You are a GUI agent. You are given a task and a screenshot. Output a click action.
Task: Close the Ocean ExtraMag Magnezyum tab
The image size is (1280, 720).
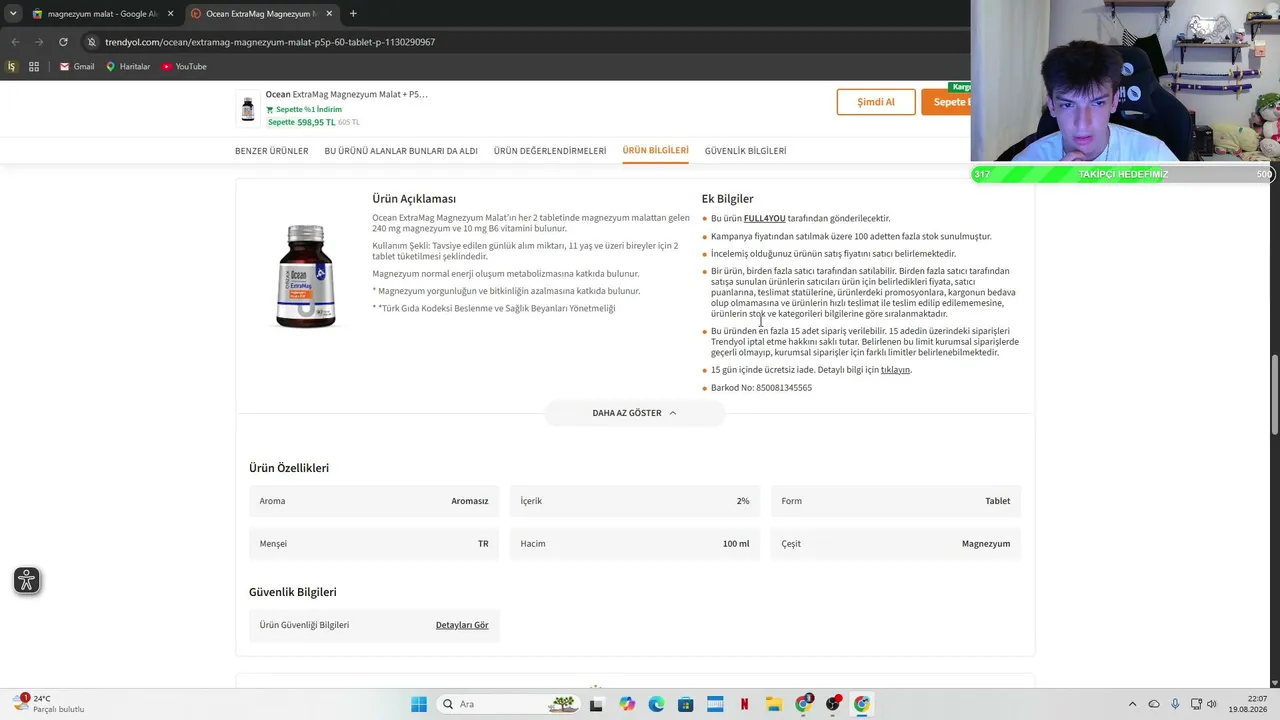coord(328,14)
